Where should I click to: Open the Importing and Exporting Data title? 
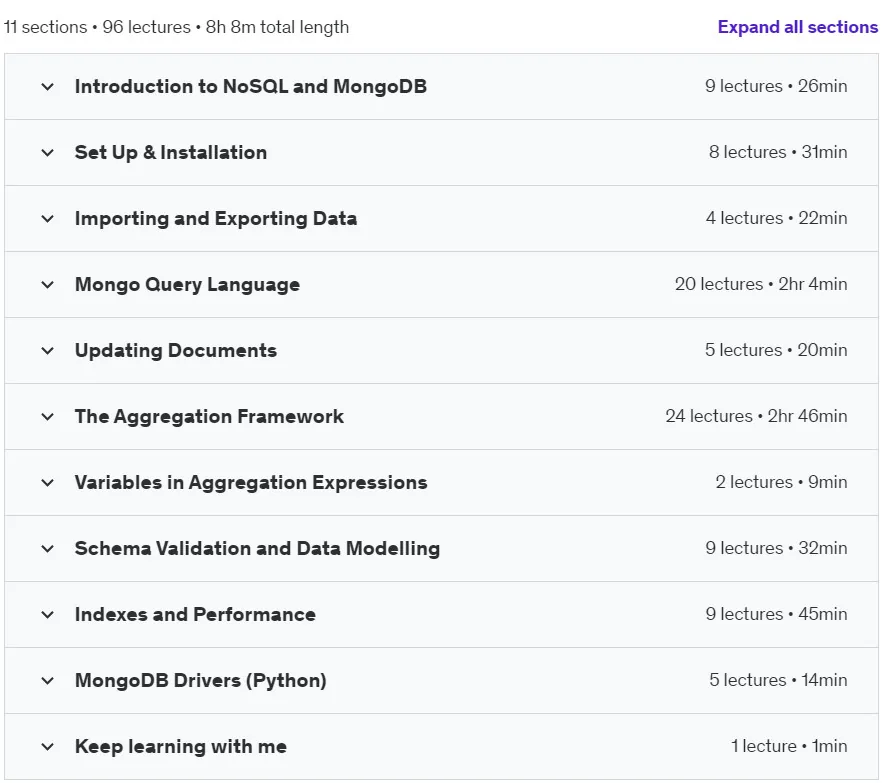(x=216, y=219)
